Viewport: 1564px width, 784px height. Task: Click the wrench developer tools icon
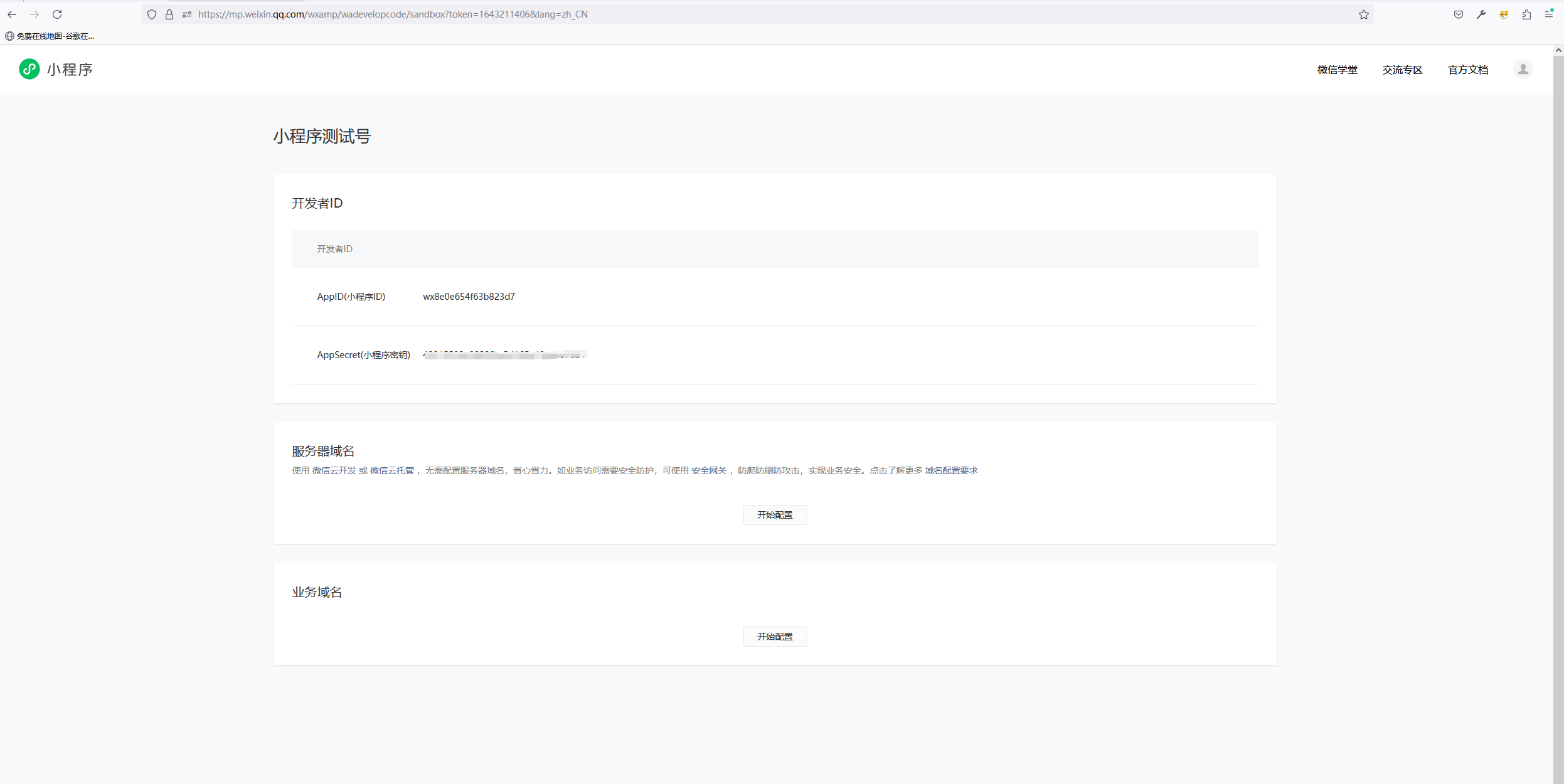click(1481, 14)
